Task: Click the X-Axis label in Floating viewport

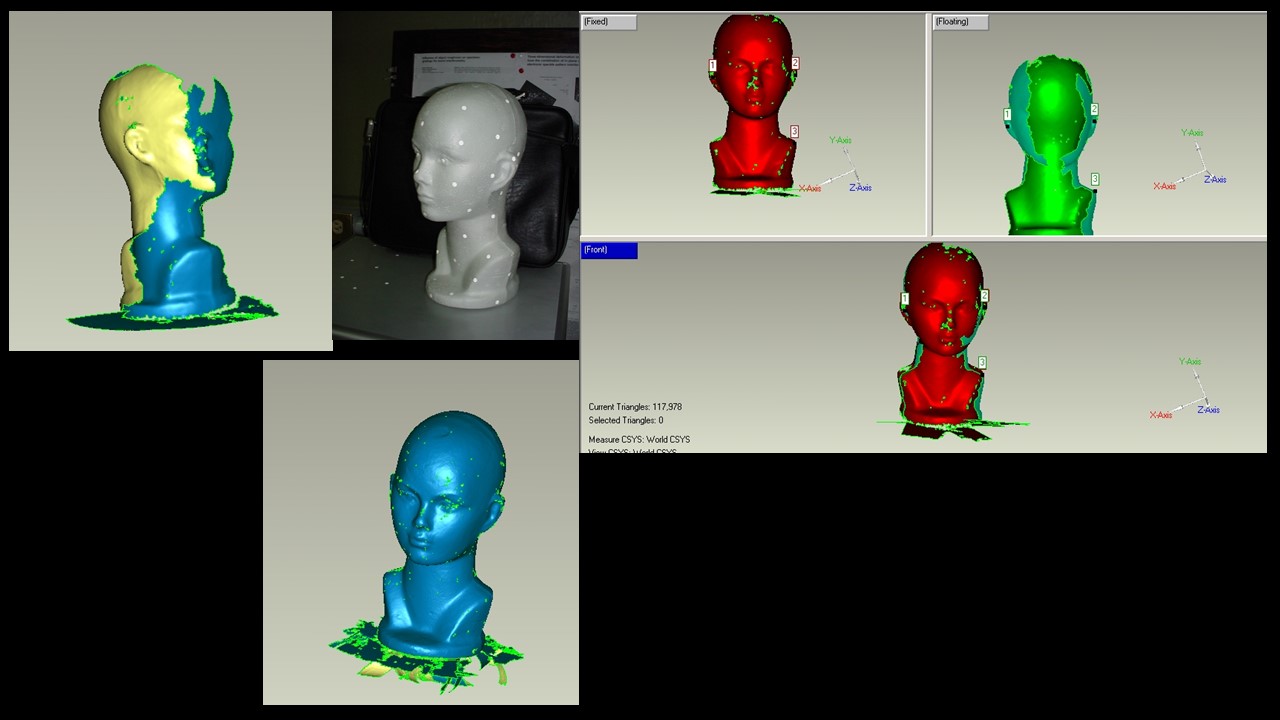Action: coord(1164,186)
